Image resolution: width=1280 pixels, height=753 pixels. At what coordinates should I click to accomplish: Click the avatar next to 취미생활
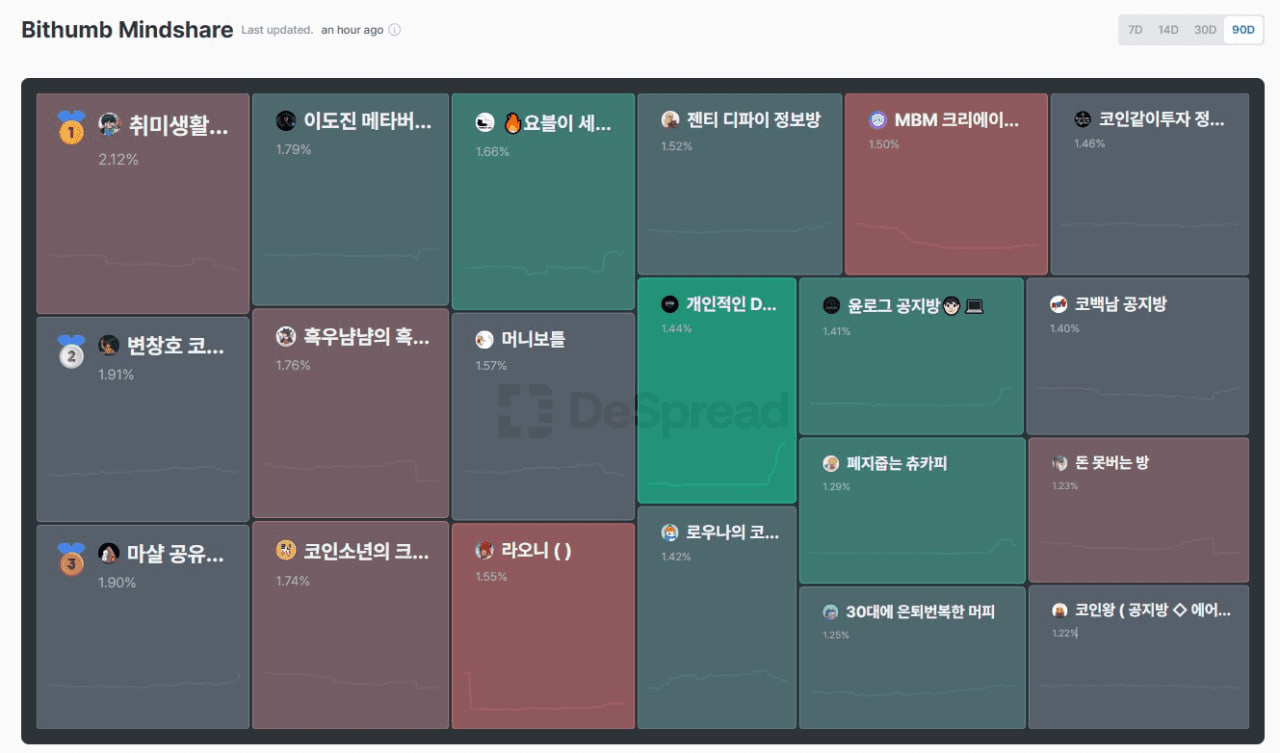click(109, 125)
